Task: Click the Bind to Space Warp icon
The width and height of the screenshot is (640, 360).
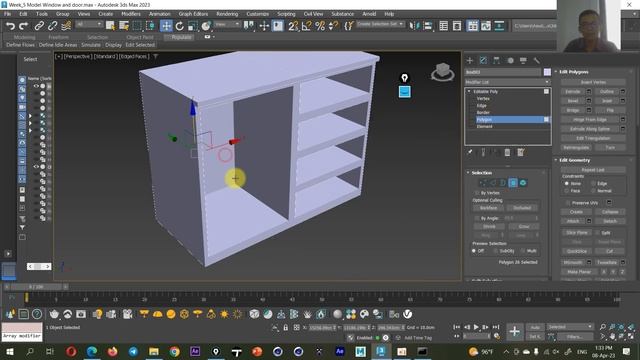Action: click(x=66, y=26)
